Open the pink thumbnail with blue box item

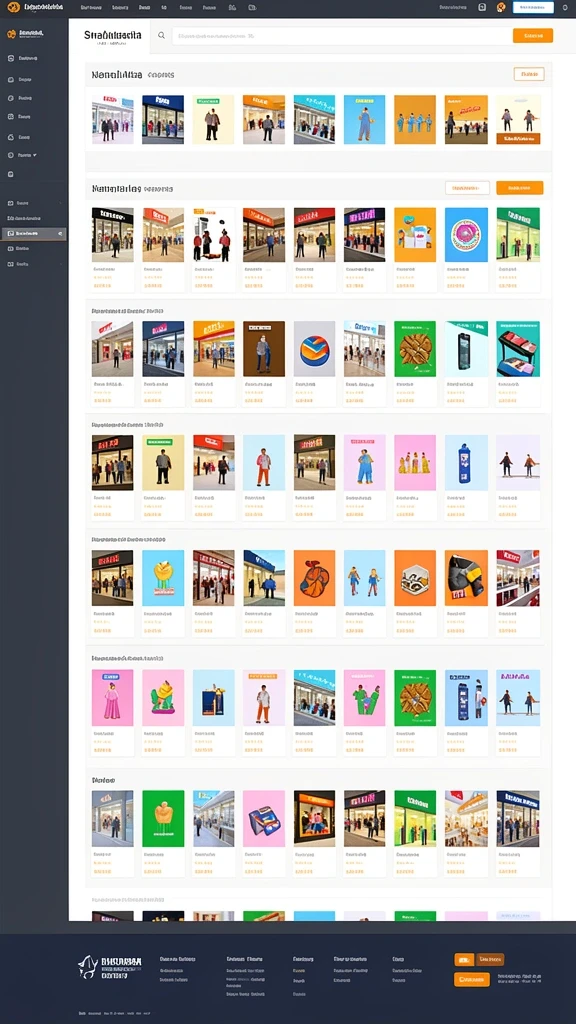pos(264,818)
